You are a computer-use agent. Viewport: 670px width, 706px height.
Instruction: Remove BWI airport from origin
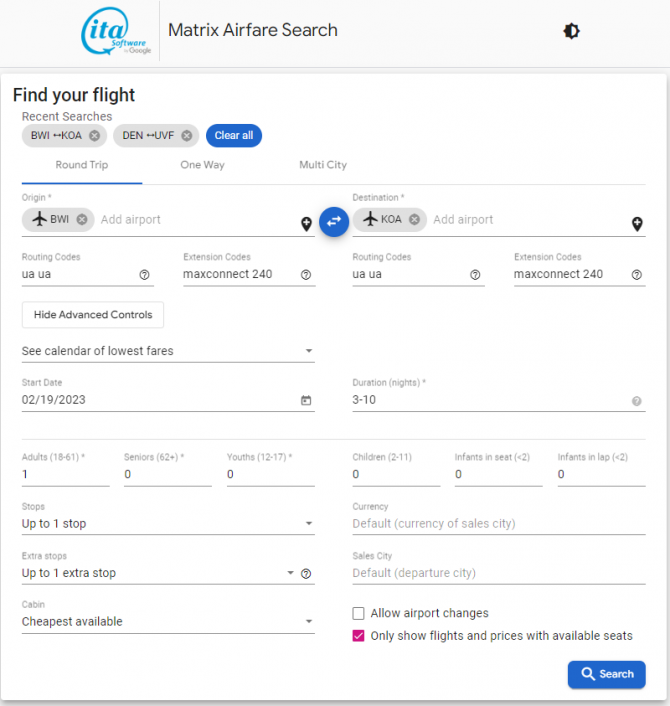pos(82,219)
